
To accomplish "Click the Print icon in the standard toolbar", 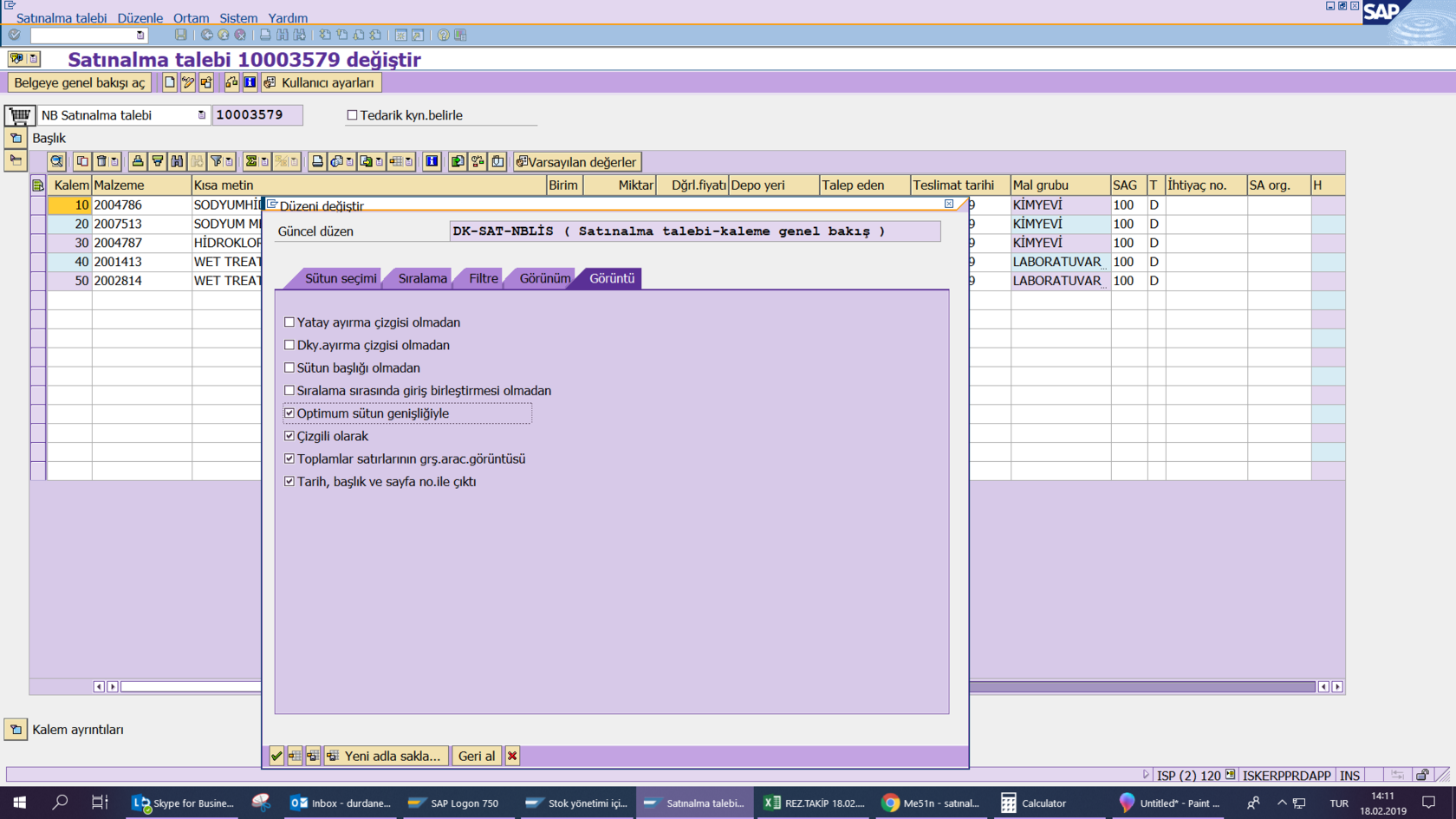I will click(265, 35).
